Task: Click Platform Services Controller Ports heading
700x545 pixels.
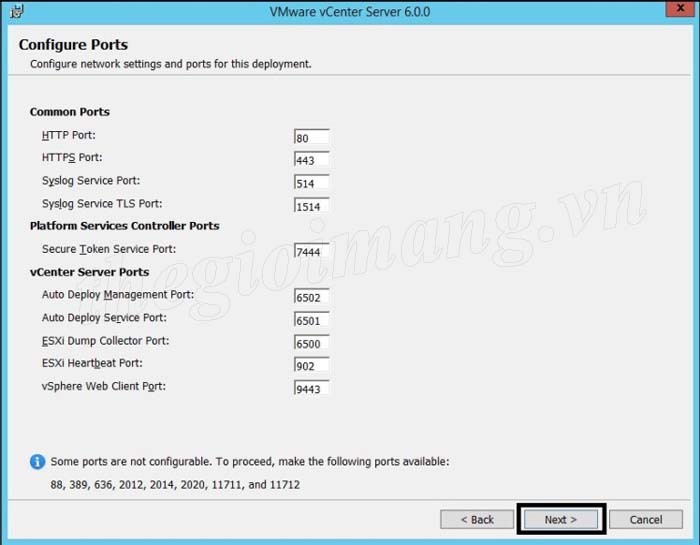Action: (x=125, y=226)
